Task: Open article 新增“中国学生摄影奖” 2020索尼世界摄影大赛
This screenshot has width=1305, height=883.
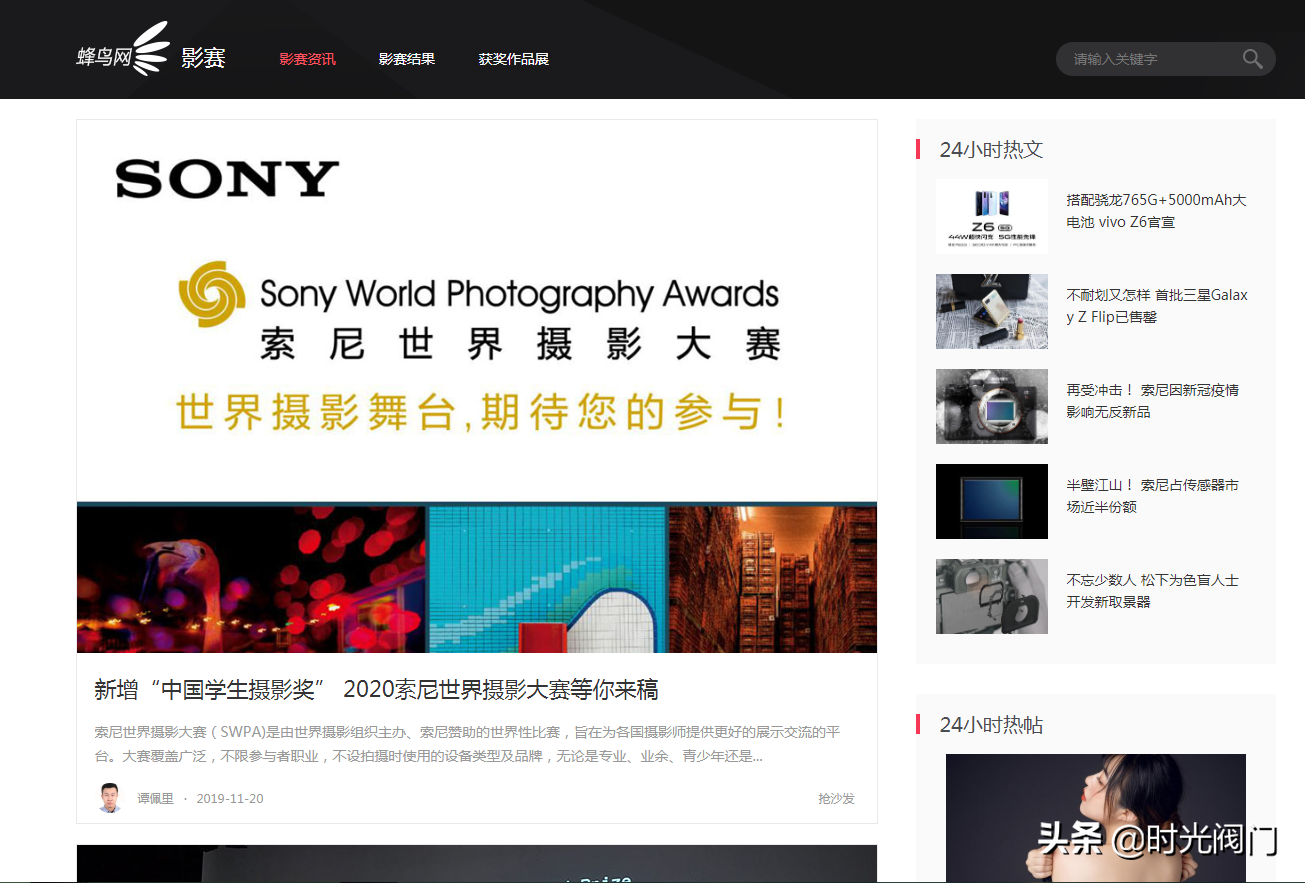Action: click(x=376, y=690)
